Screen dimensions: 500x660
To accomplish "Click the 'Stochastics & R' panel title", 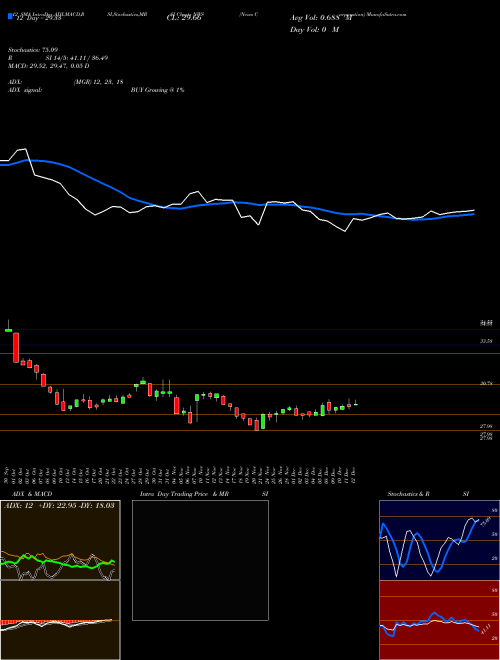I will click(x=408, y=494).
